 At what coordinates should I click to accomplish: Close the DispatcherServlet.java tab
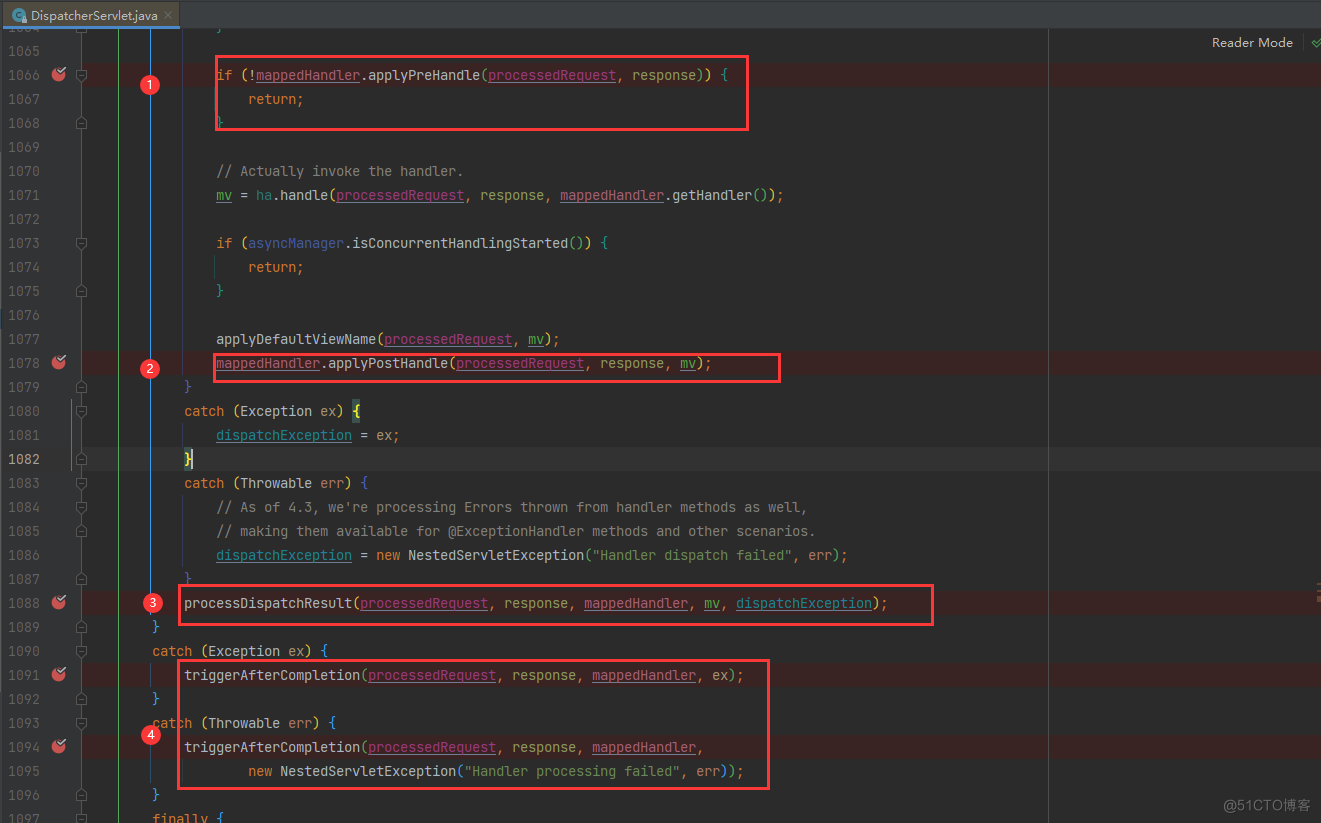168,15
